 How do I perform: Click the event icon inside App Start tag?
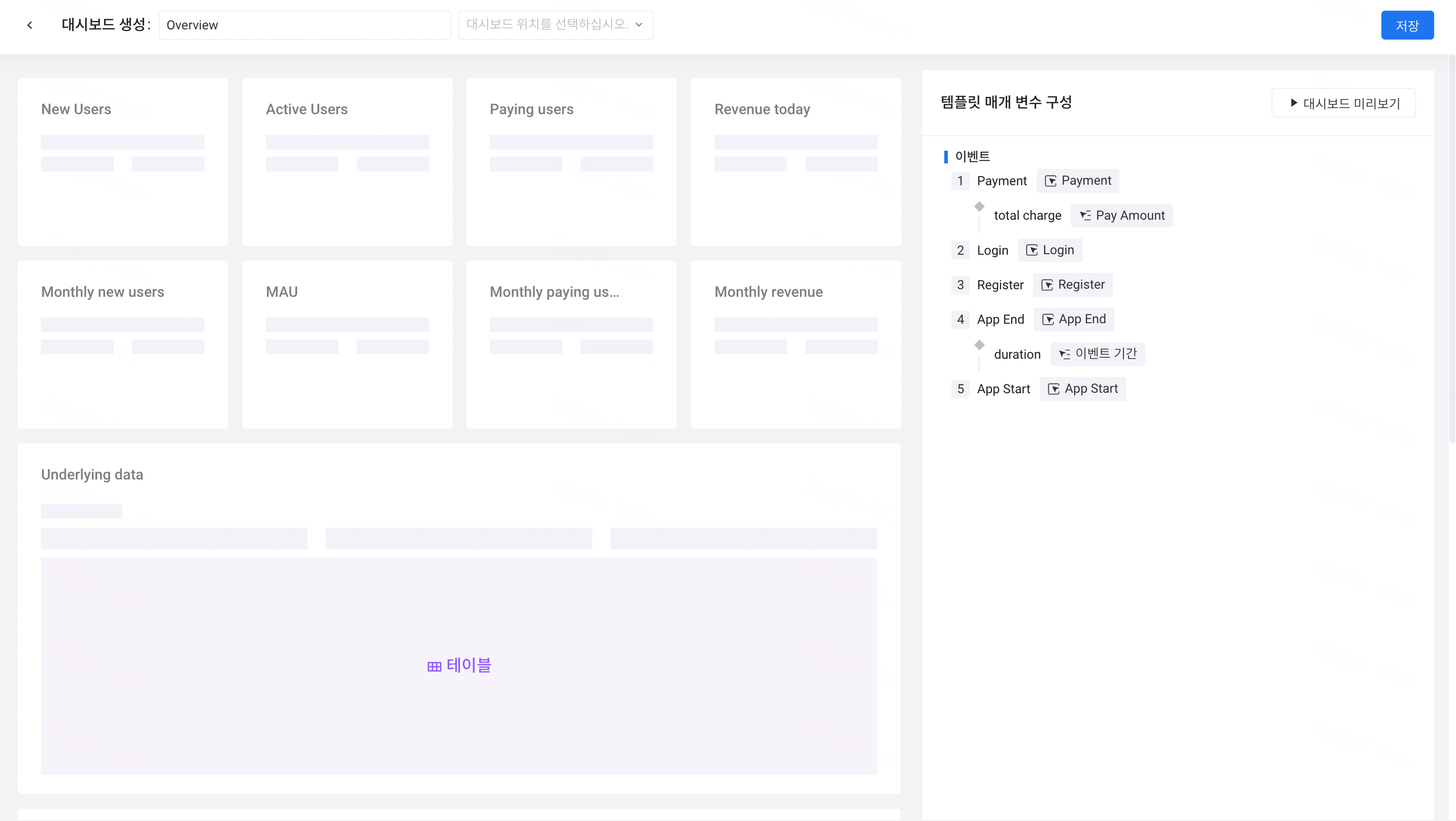1053,389
